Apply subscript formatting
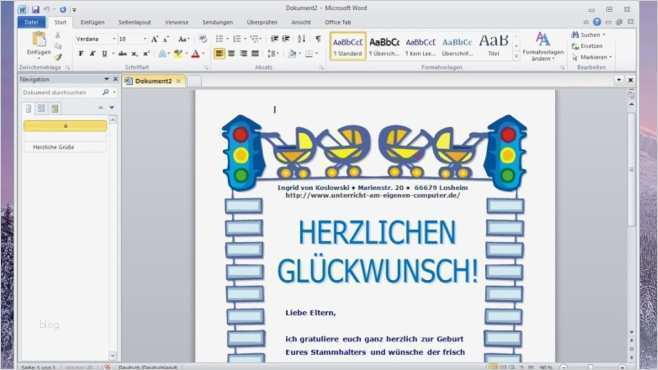The width and height of the screenshot is (658, 370). pos(134,54)
